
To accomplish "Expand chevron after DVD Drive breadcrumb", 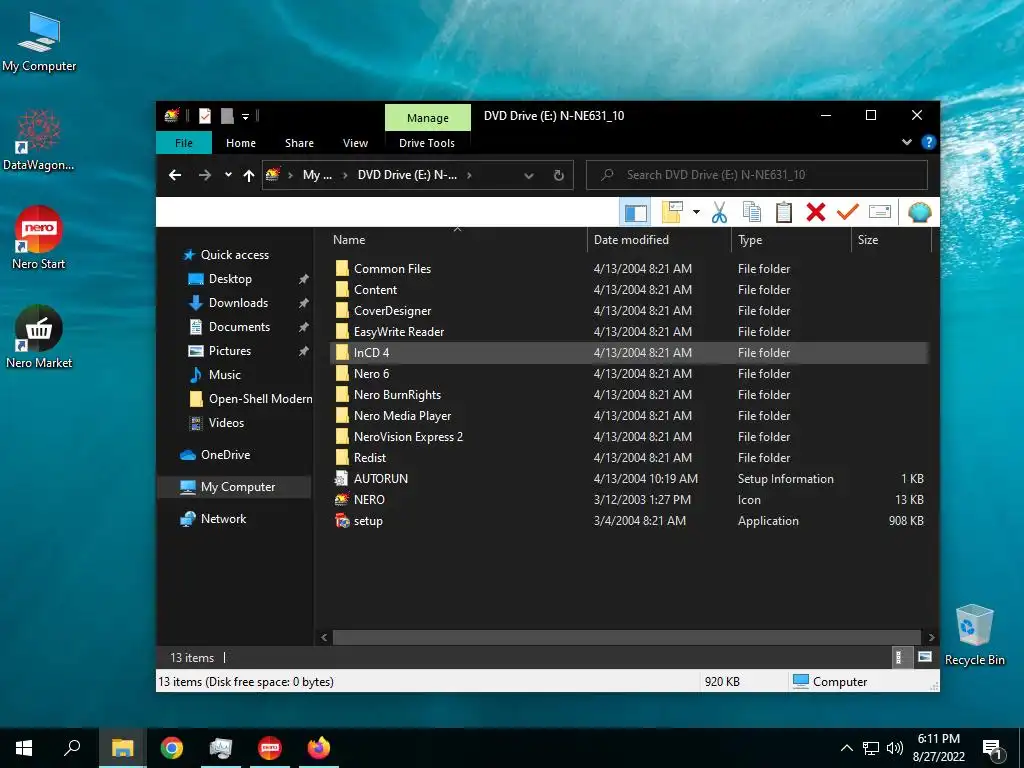I will pos(469,174).
